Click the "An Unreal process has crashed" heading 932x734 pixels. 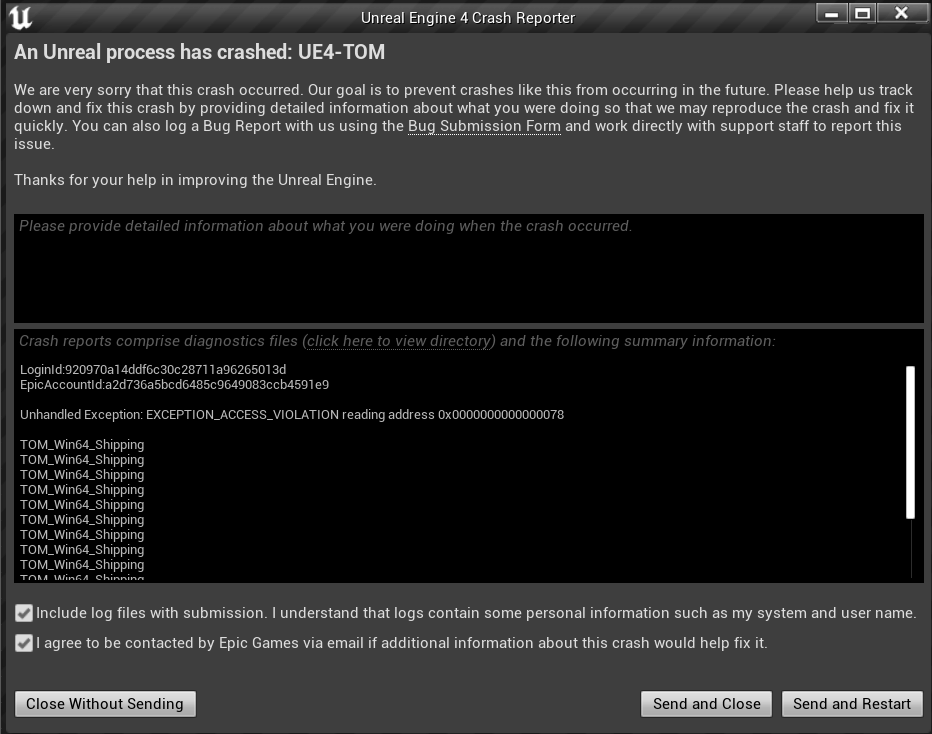pyautogui.click(x=199, y=52)
